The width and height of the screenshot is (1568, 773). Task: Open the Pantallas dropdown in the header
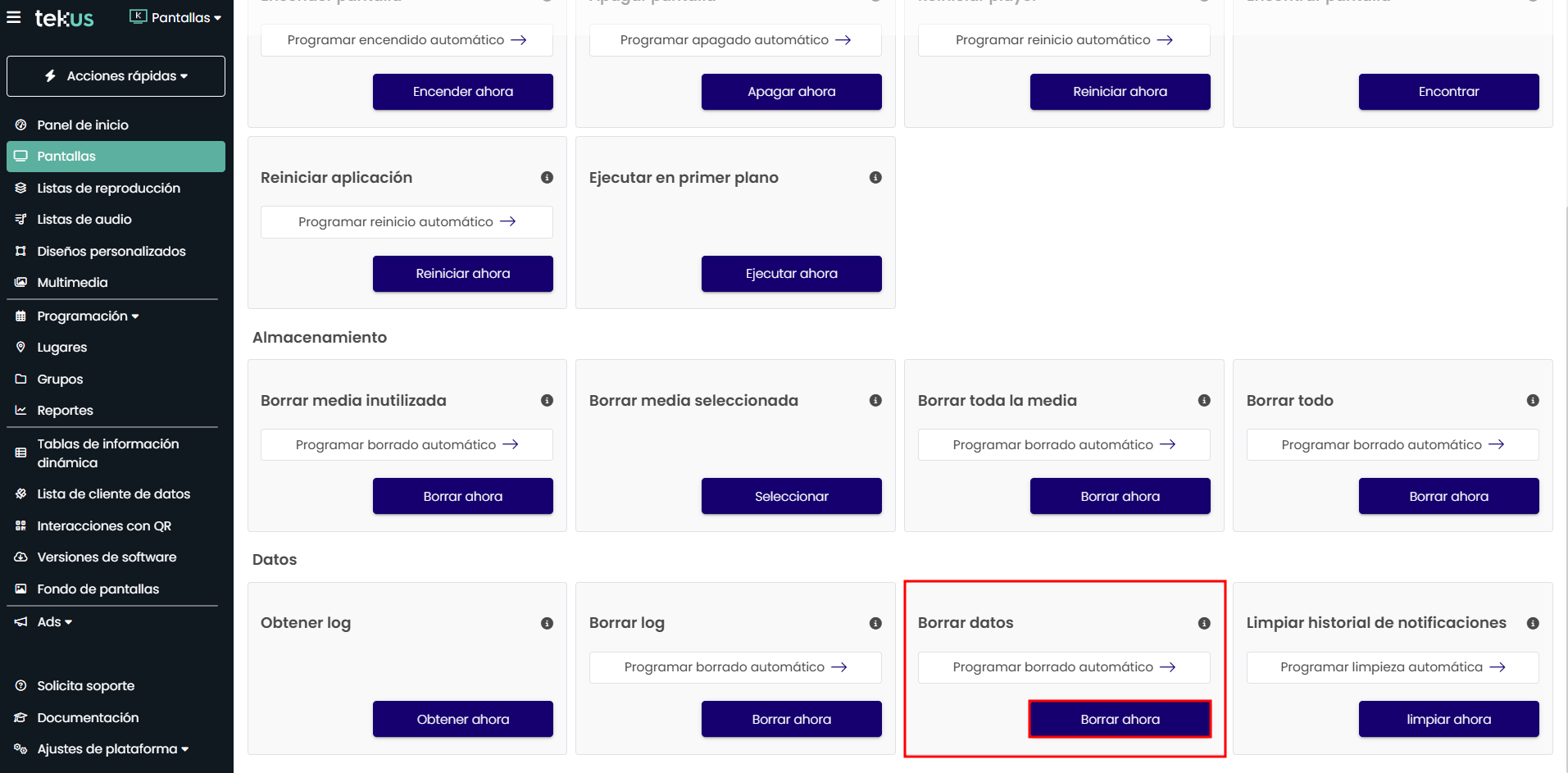click(x=176, y=17)
